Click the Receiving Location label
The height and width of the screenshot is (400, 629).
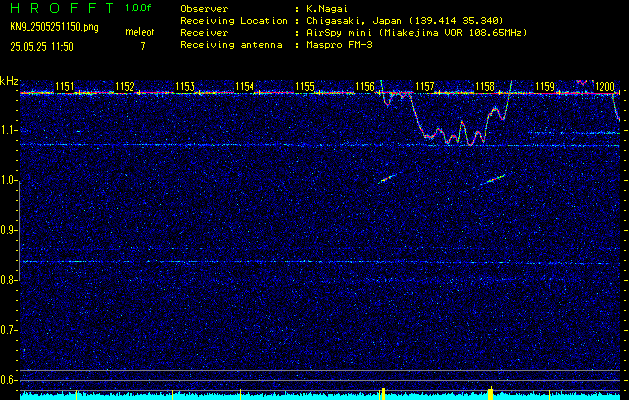click(234, 21)
